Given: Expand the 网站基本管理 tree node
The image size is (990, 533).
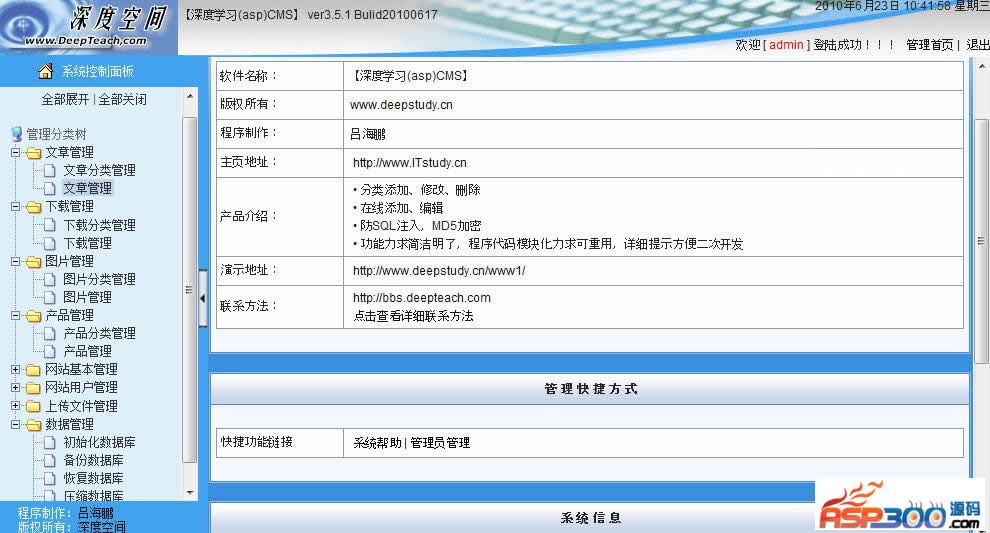Looking at the screenshot, I should (16, 369).
